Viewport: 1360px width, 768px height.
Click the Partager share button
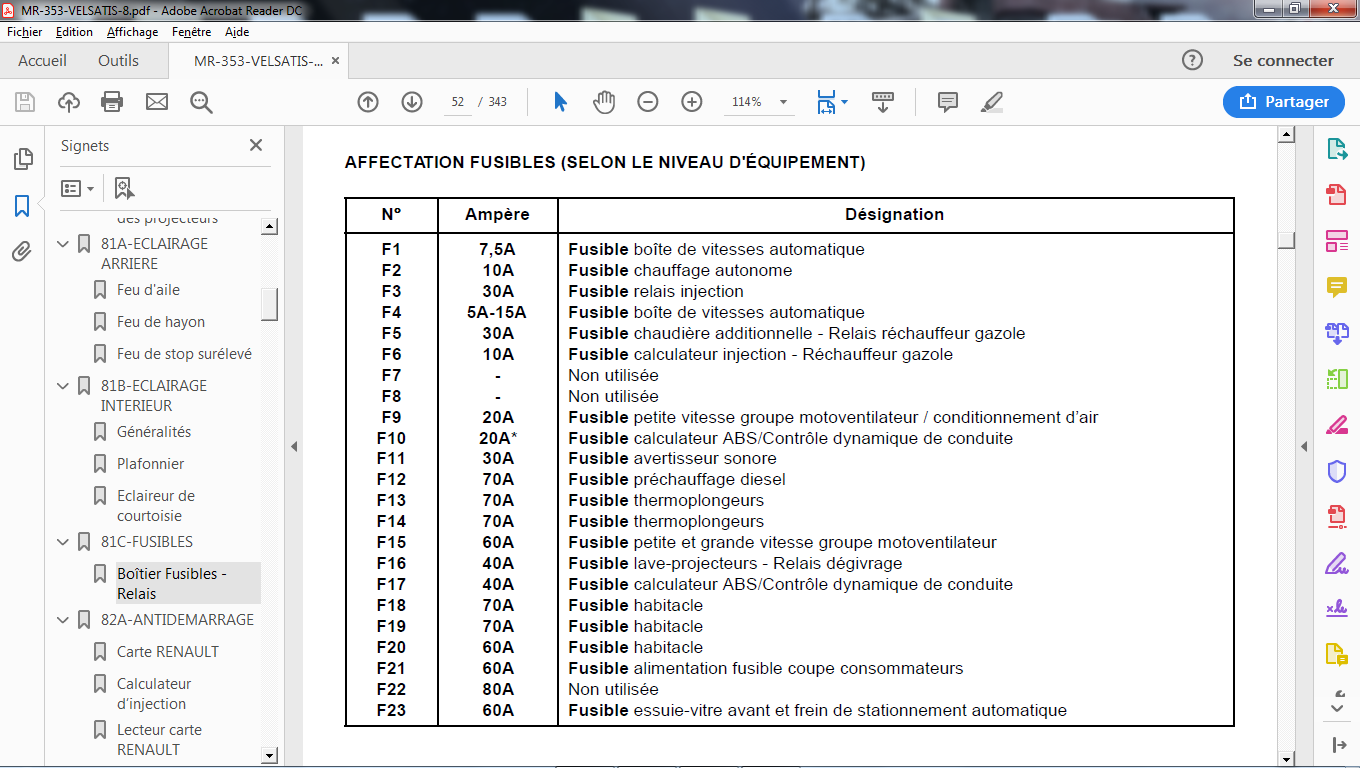1283,102
